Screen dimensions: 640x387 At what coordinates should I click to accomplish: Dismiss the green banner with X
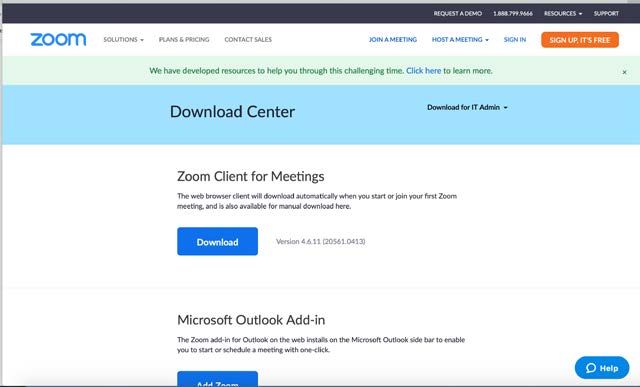pos(624,72)
